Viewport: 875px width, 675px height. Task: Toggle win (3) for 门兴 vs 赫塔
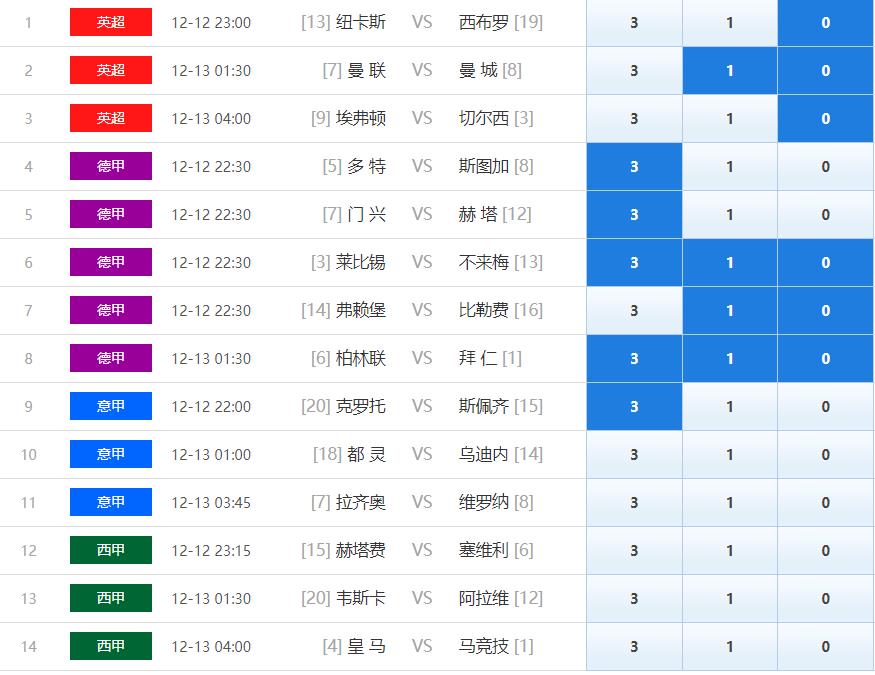pos(634,215)
